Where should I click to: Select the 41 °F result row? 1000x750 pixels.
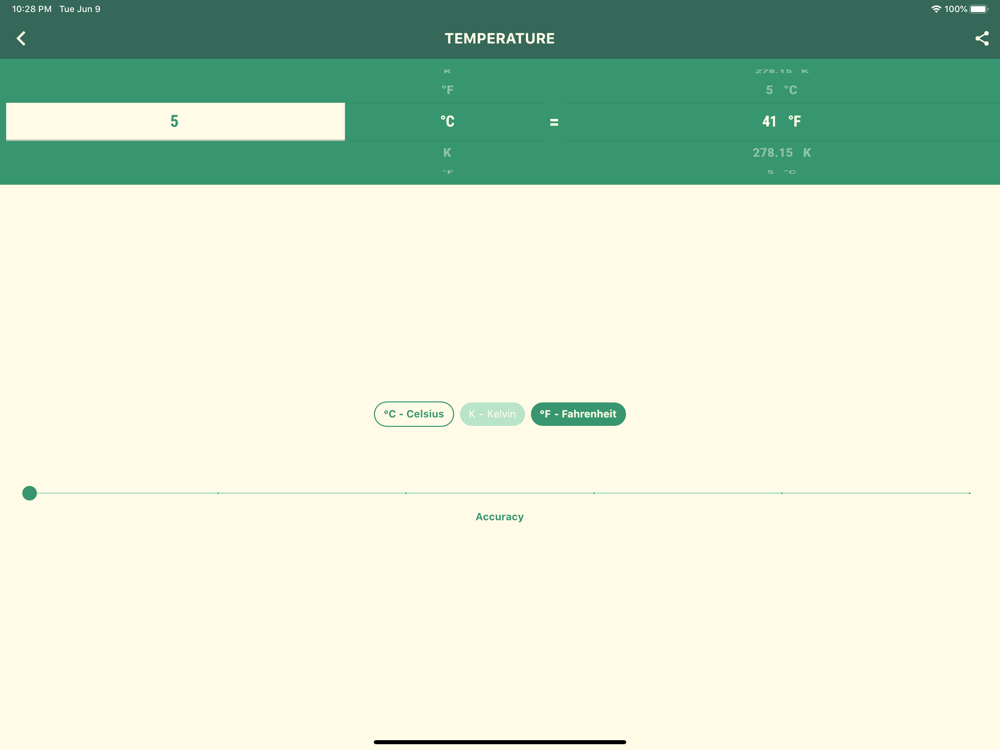pos(781,121)
